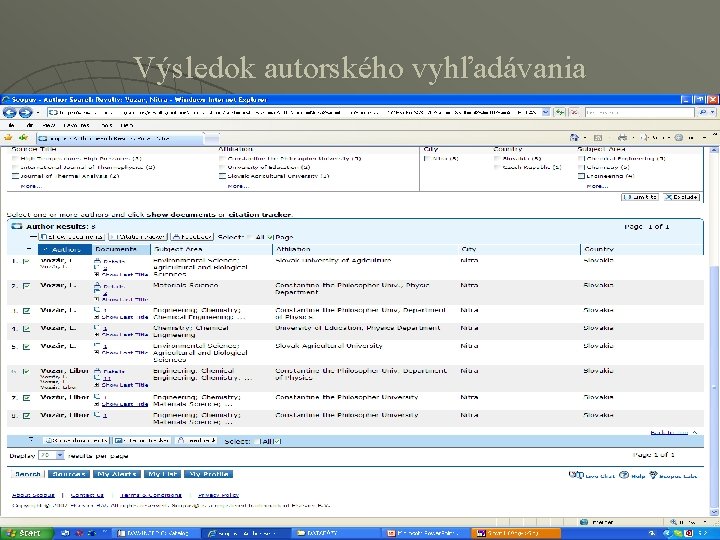Image resolution: width=720 pixels, height=540 pixels.
Task: Click inside the Live Search box
Action: coord(639,112)
